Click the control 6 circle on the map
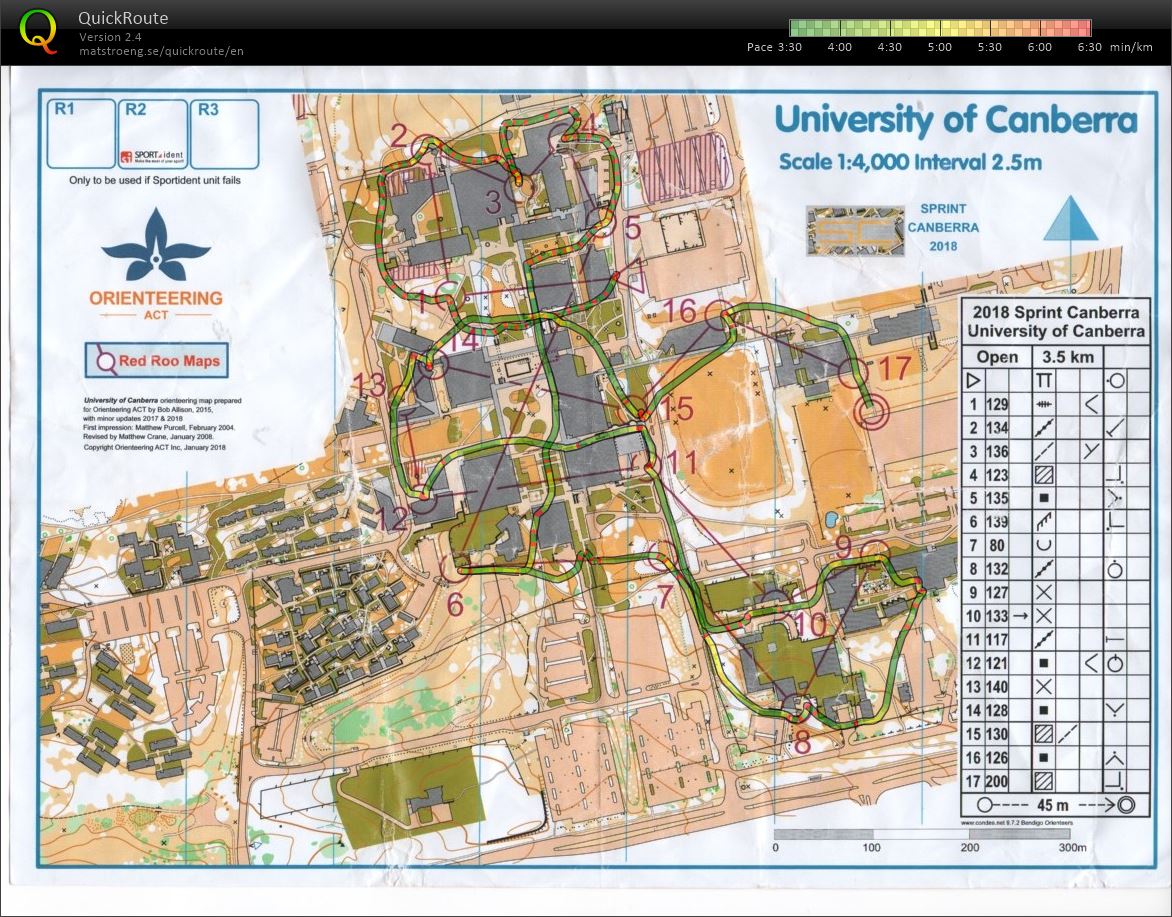Screen dimensions: 1172x917 (x=455, y=568)
